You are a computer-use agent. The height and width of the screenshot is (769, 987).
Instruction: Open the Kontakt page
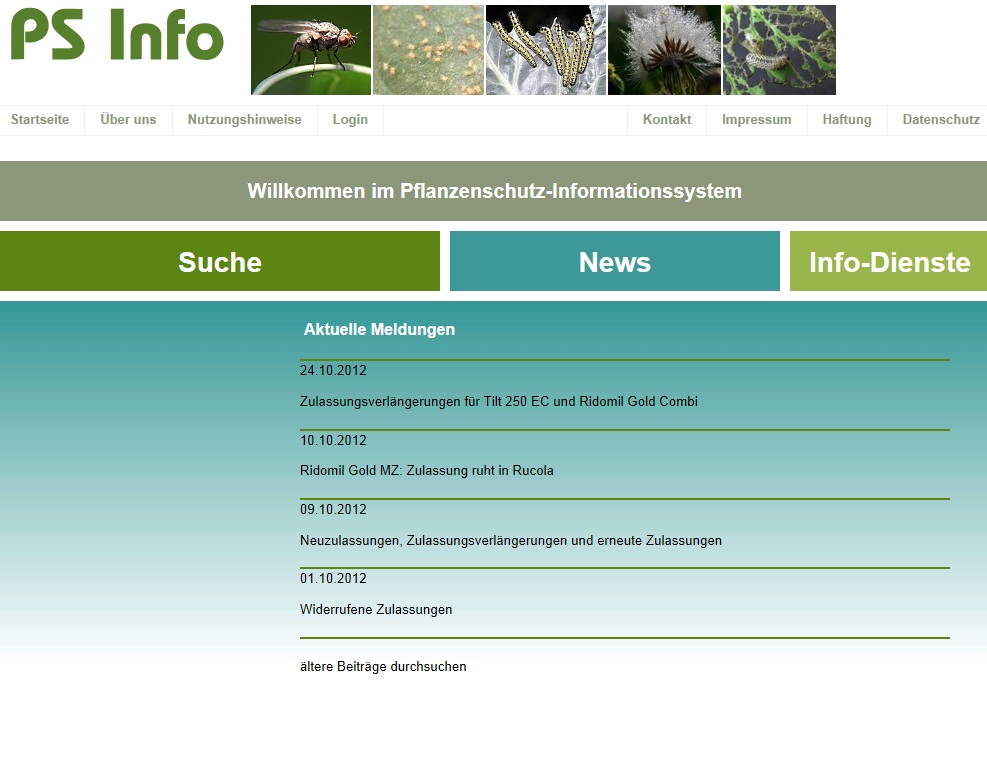pyautogui.click(x=667, y=120)
